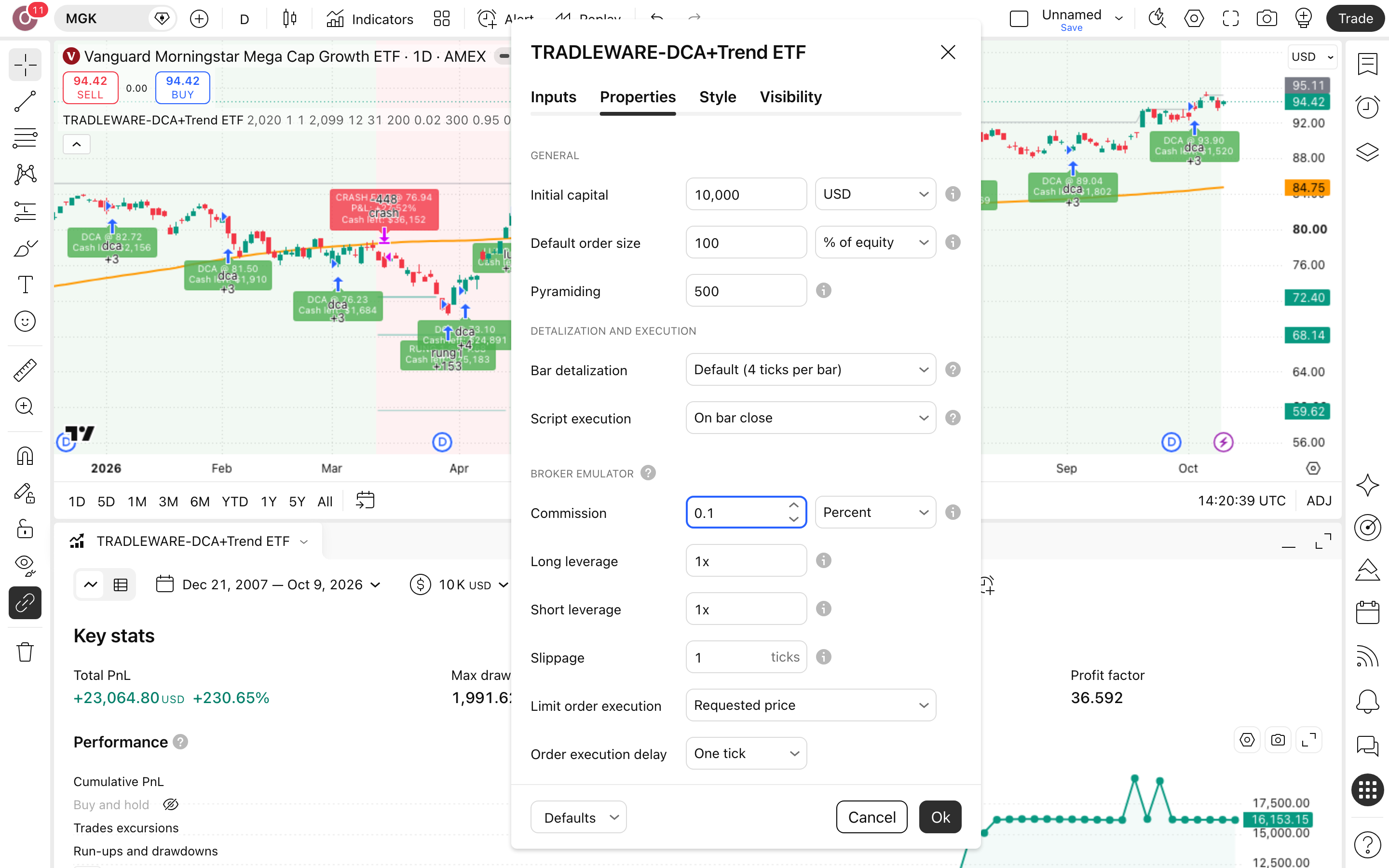Open the Commission type Percent dropdown
1389x868 pixels.
[875, 512]
